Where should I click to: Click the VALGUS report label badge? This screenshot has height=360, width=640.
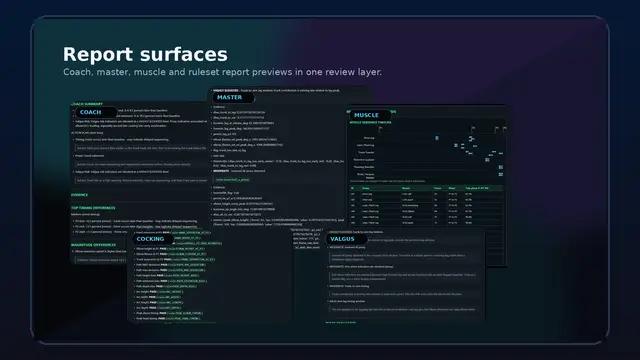click(x=346, y=239)
